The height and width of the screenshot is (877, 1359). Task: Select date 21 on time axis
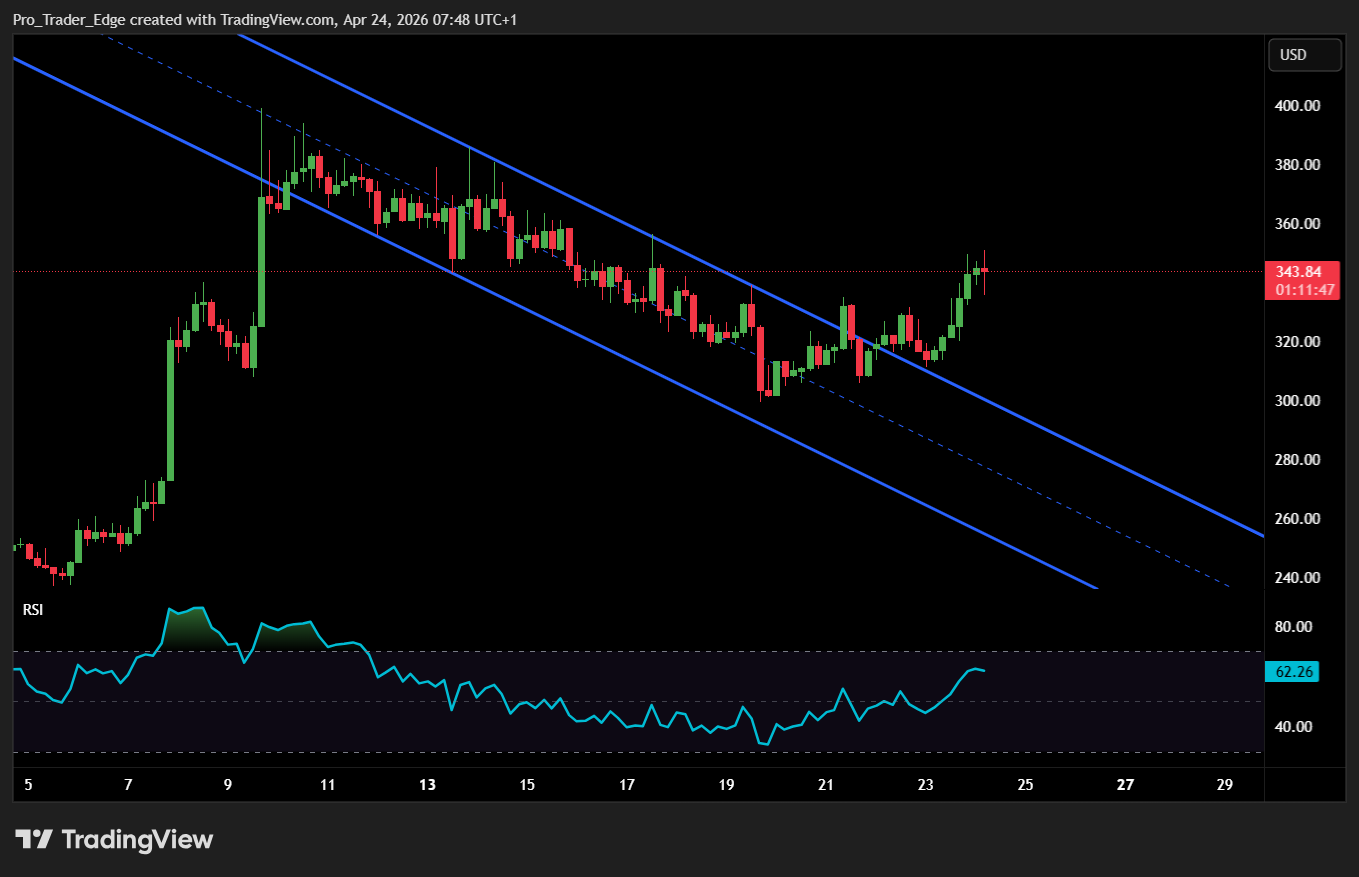click(826, 785)
